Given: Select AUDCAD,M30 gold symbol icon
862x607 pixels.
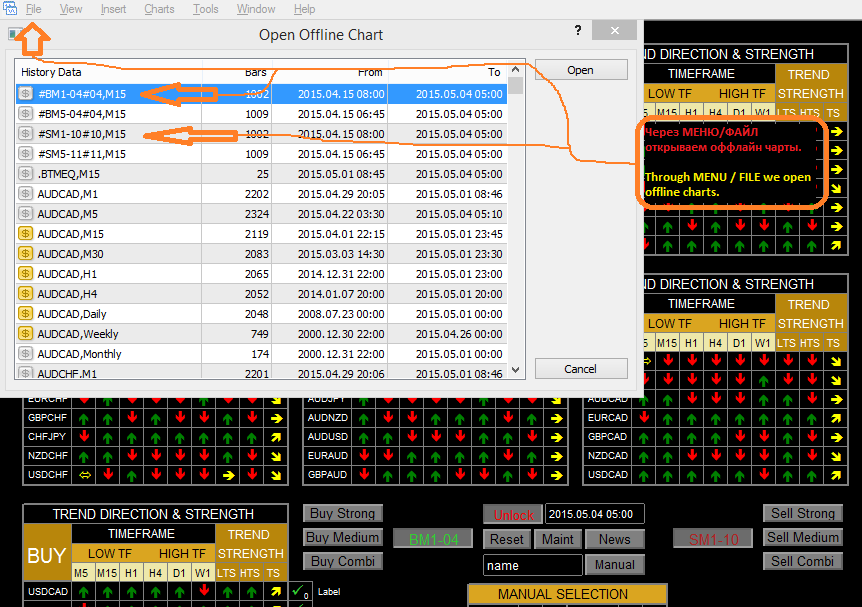Looking at the screenshot, I should [x=25, y=253].
